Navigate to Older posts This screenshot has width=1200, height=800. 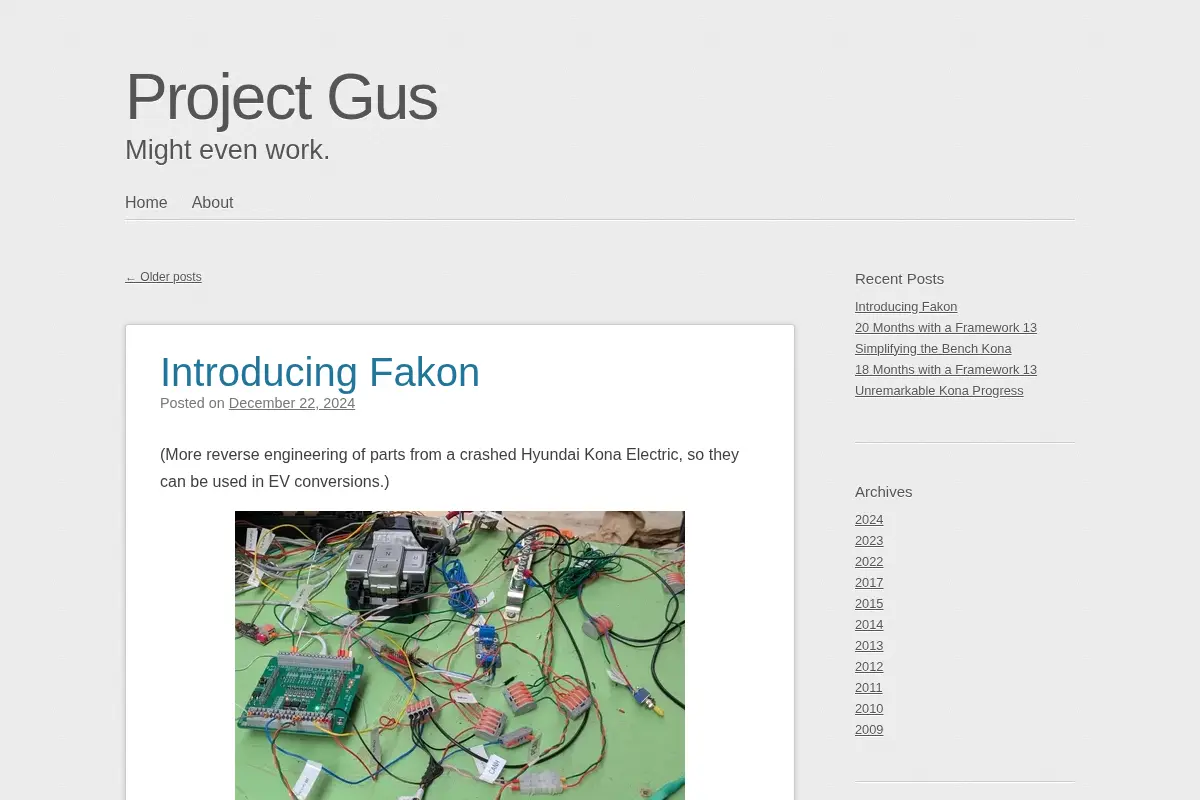pos(163,277)
